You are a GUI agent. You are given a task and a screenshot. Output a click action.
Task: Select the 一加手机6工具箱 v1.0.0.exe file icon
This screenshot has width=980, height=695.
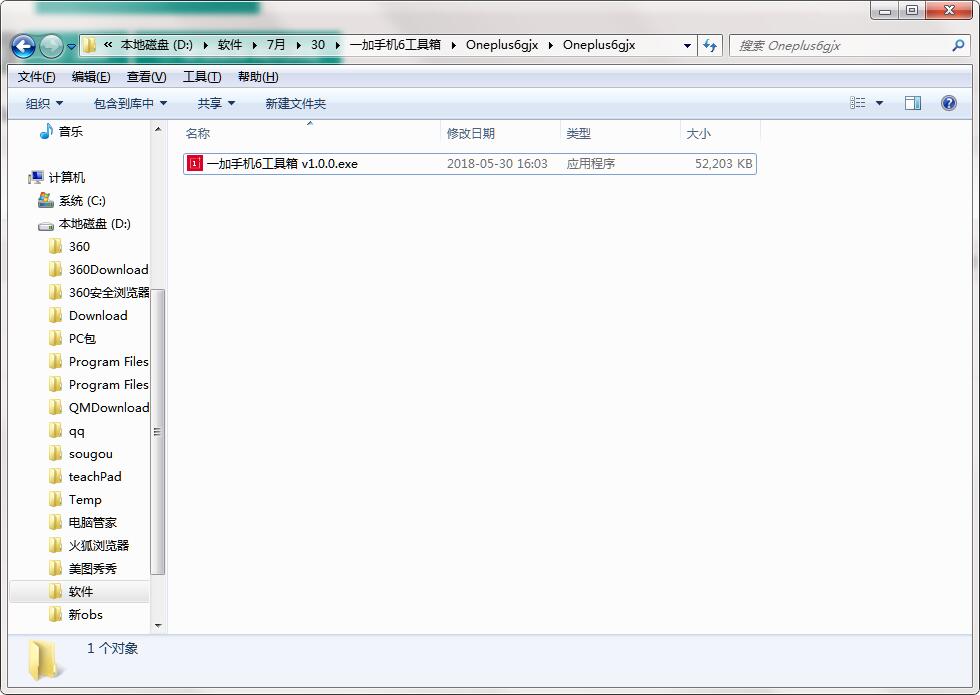(x=195, y=164)
